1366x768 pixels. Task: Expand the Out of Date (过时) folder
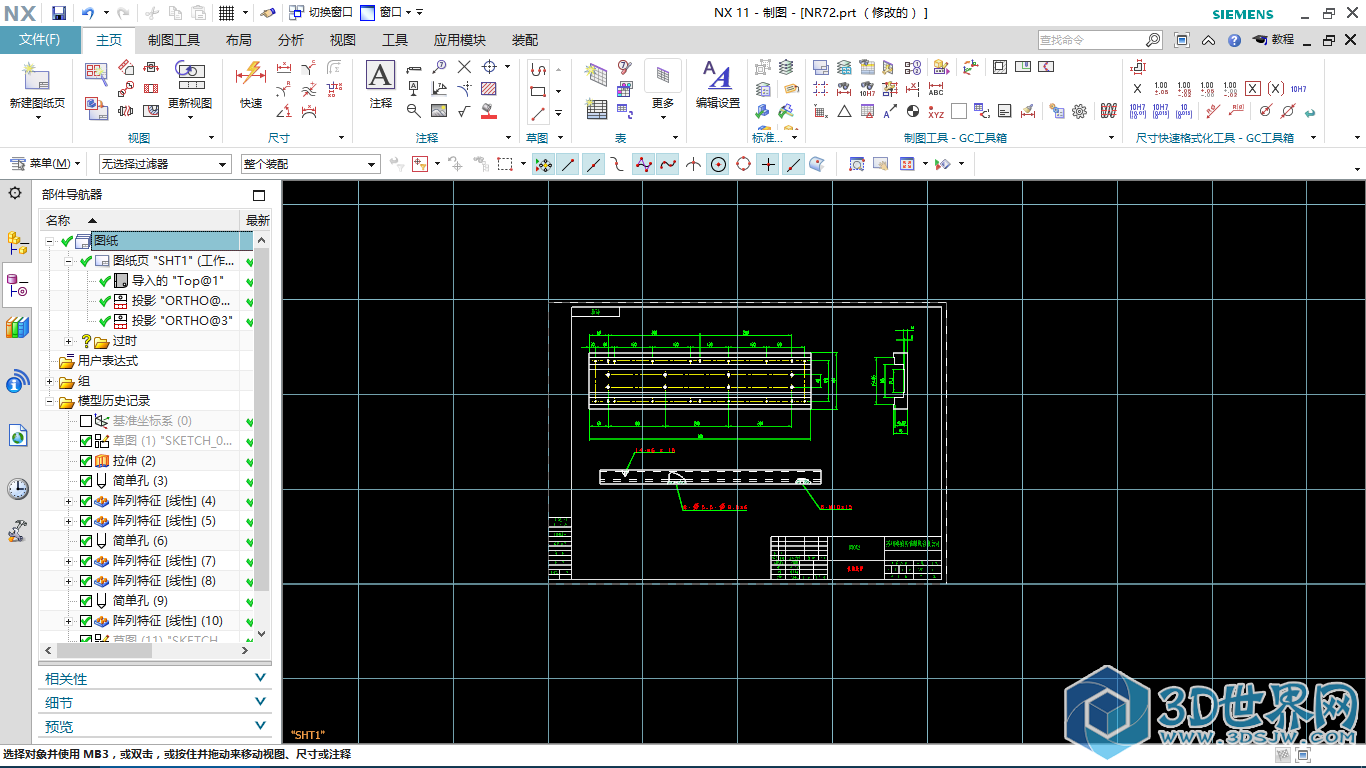point(69,341)
